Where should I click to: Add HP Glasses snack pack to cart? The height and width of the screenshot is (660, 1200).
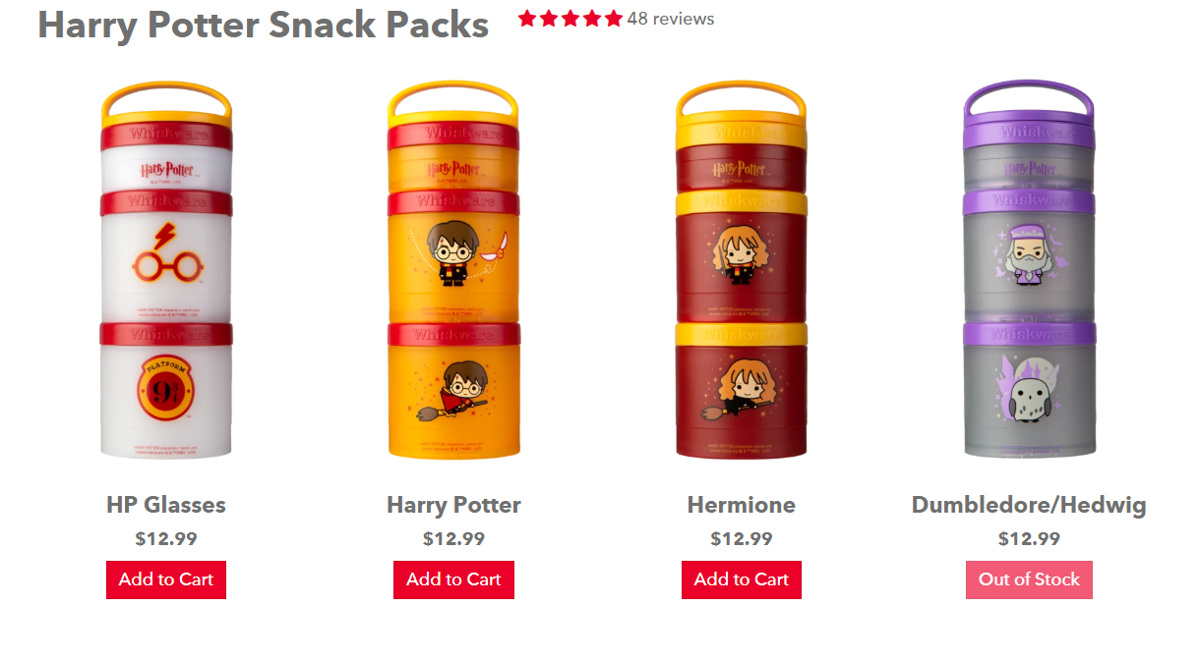[x=166, y=580]
